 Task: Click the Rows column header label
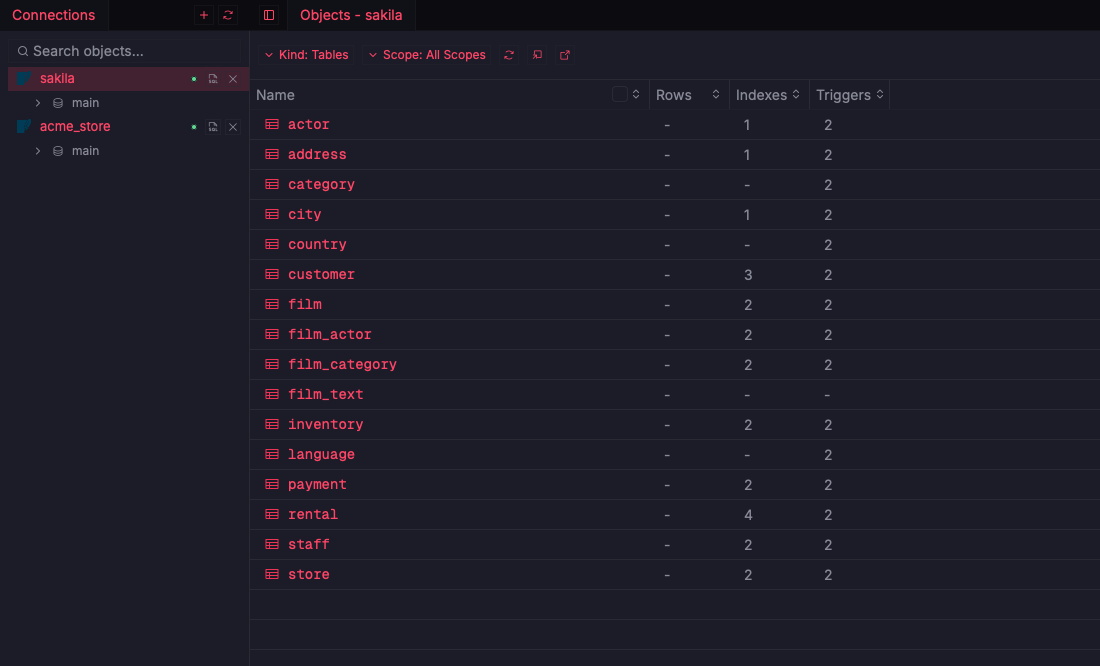673,95
